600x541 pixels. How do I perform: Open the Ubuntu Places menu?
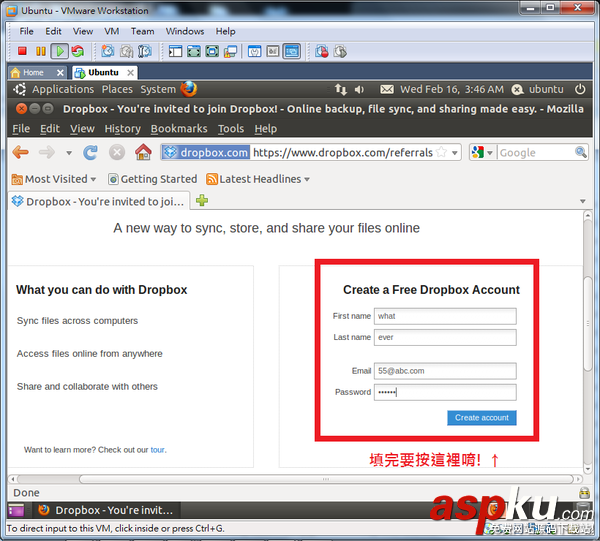pyautogui.click(x=117, y=89)
